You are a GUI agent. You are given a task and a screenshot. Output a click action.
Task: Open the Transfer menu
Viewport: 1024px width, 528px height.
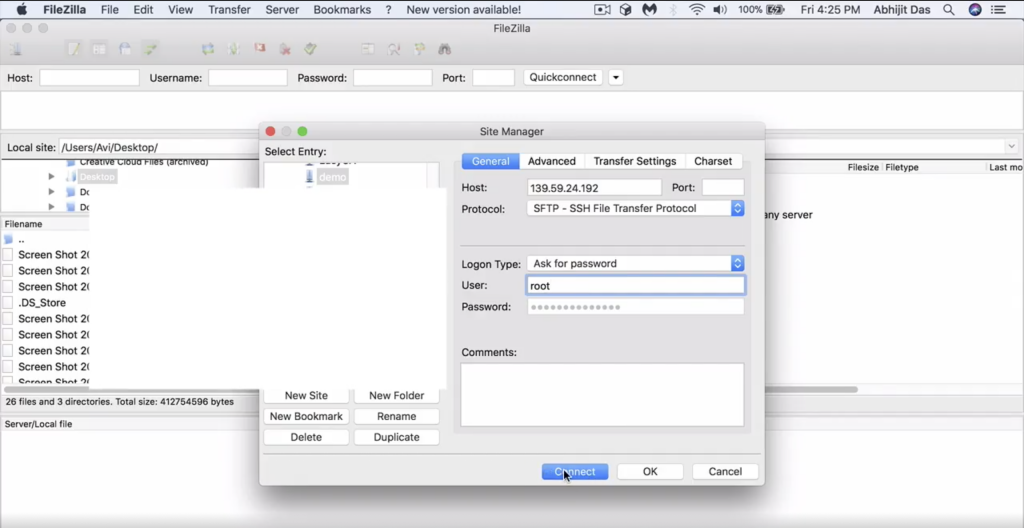(229, 10)
